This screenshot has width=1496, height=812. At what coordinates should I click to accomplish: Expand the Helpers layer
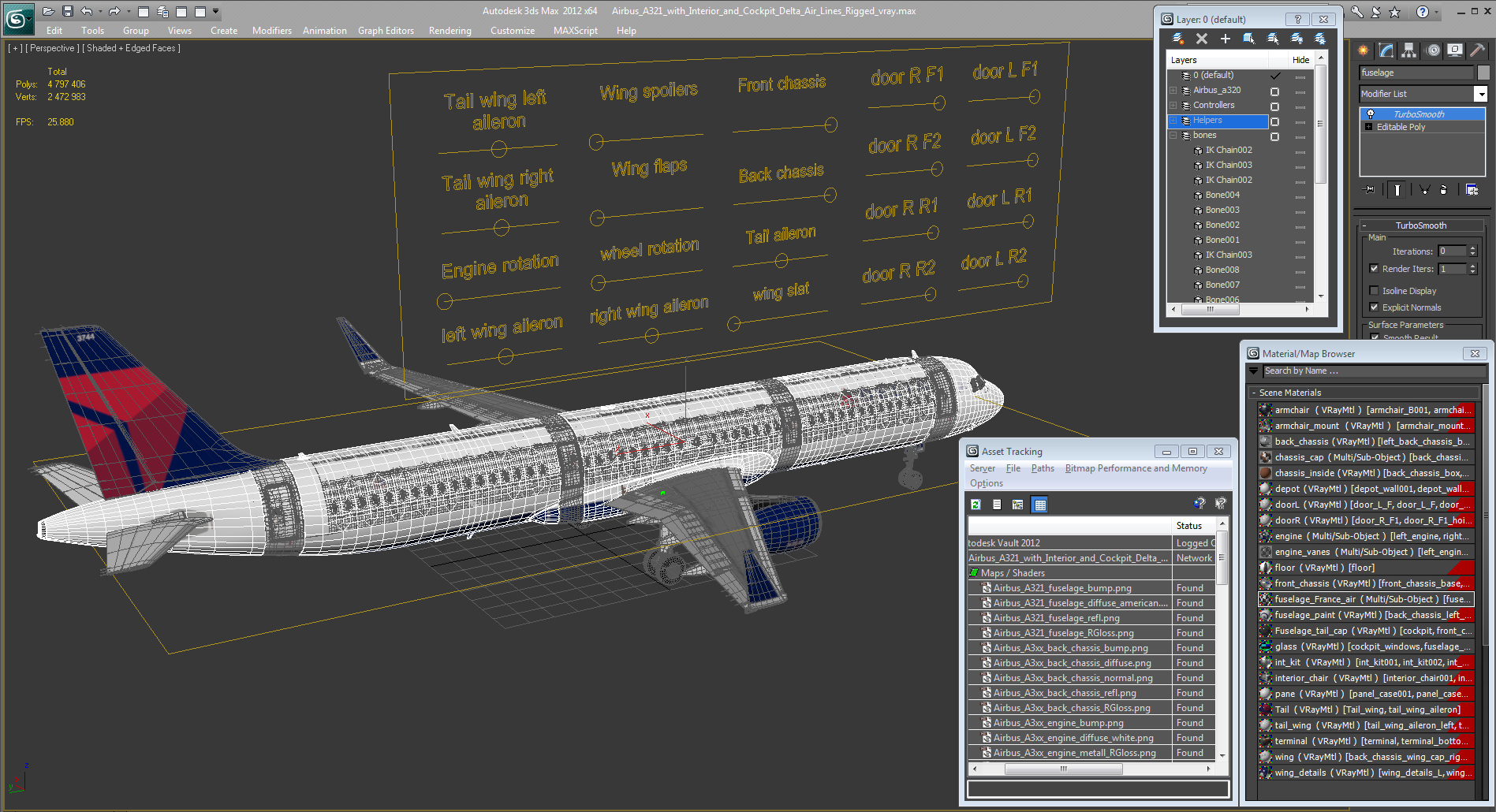1173,120
